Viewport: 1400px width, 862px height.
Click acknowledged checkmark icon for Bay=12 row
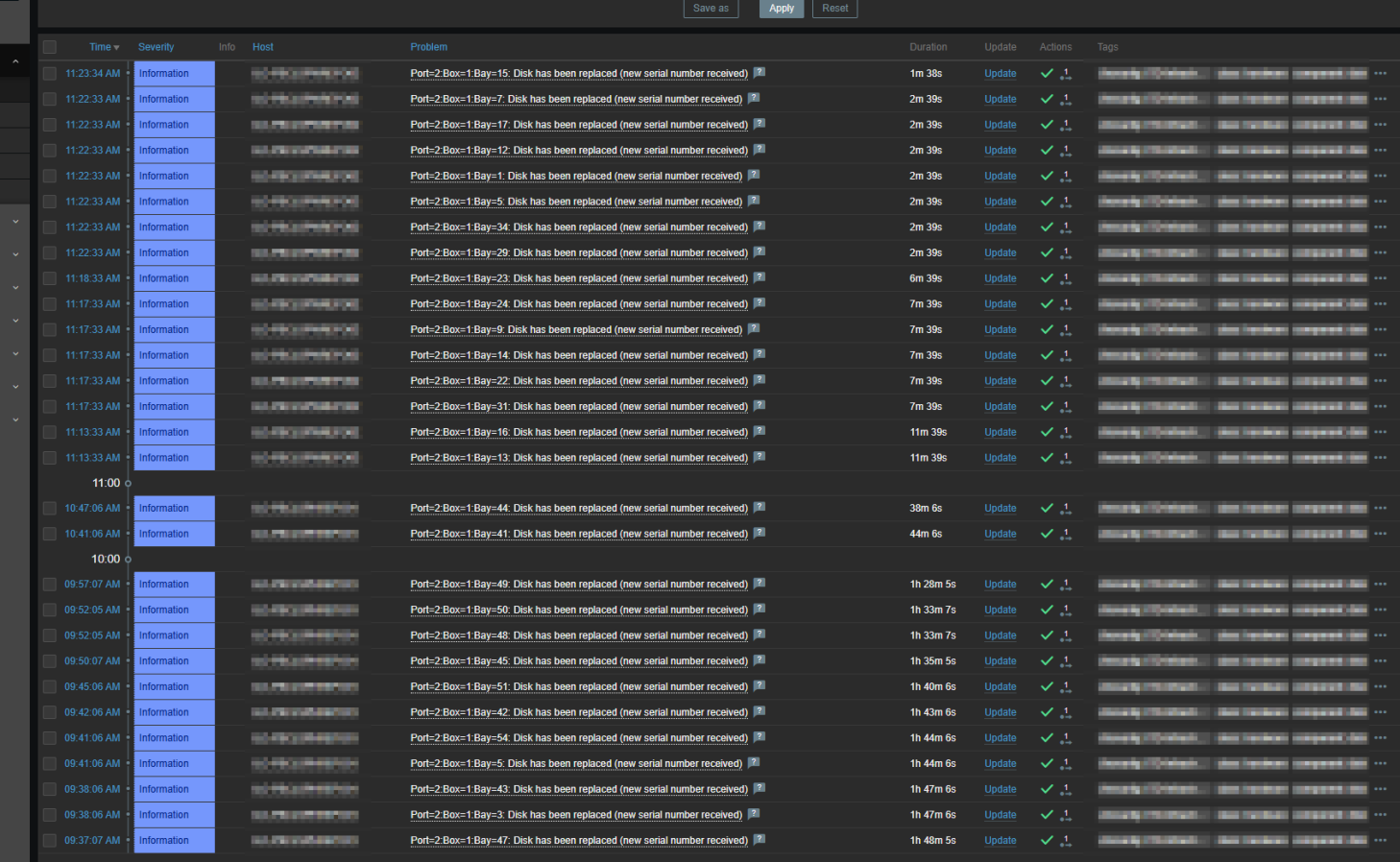(1048, 150)
